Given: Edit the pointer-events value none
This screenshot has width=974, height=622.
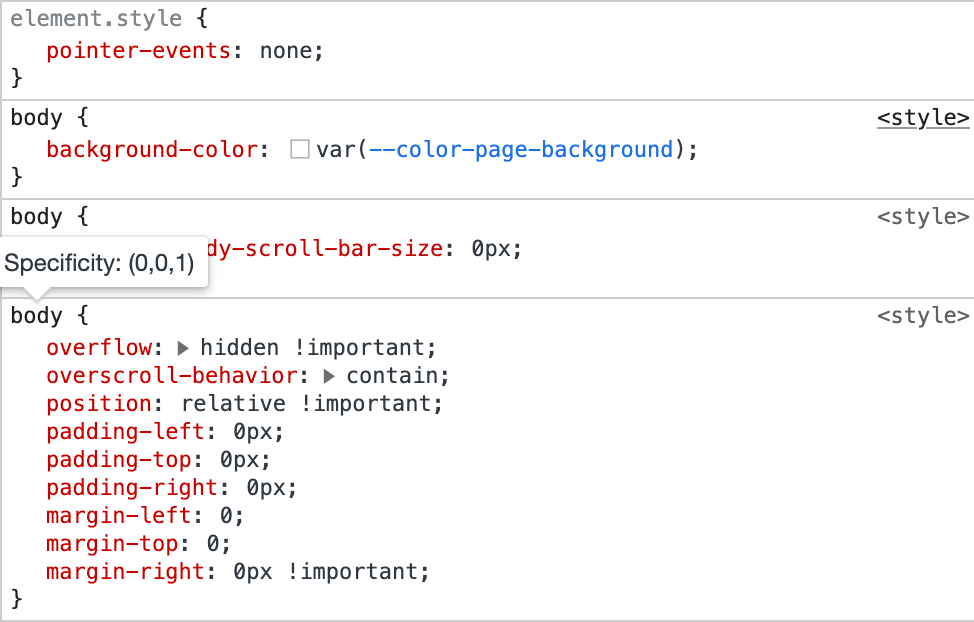Looking at the screenshot, I should click(x=284, y=50).
